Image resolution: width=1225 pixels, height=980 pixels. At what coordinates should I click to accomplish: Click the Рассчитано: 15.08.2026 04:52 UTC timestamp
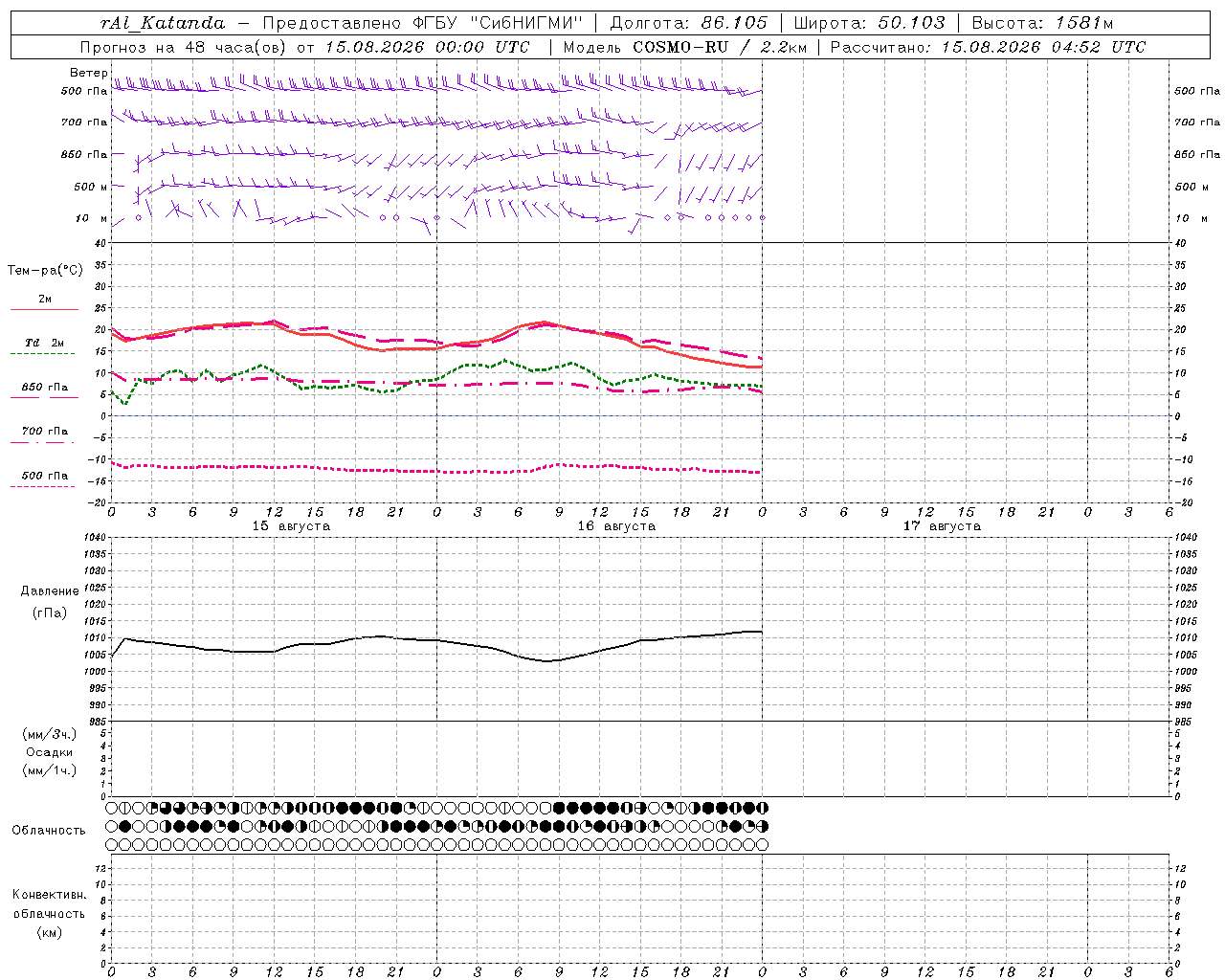[988, 47]
